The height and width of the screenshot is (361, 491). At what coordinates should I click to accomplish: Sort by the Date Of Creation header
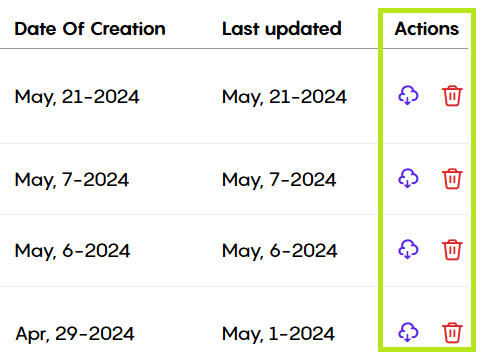coord(90,29)
